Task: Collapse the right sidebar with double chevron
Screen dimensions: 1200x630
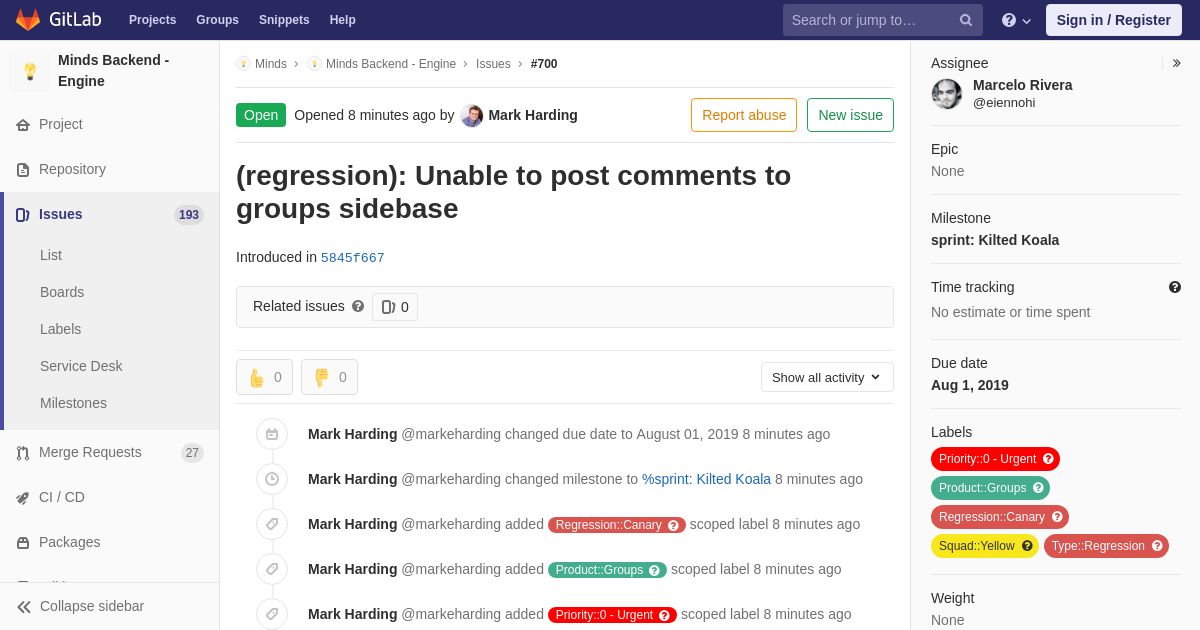Action: click(1176, 63)
